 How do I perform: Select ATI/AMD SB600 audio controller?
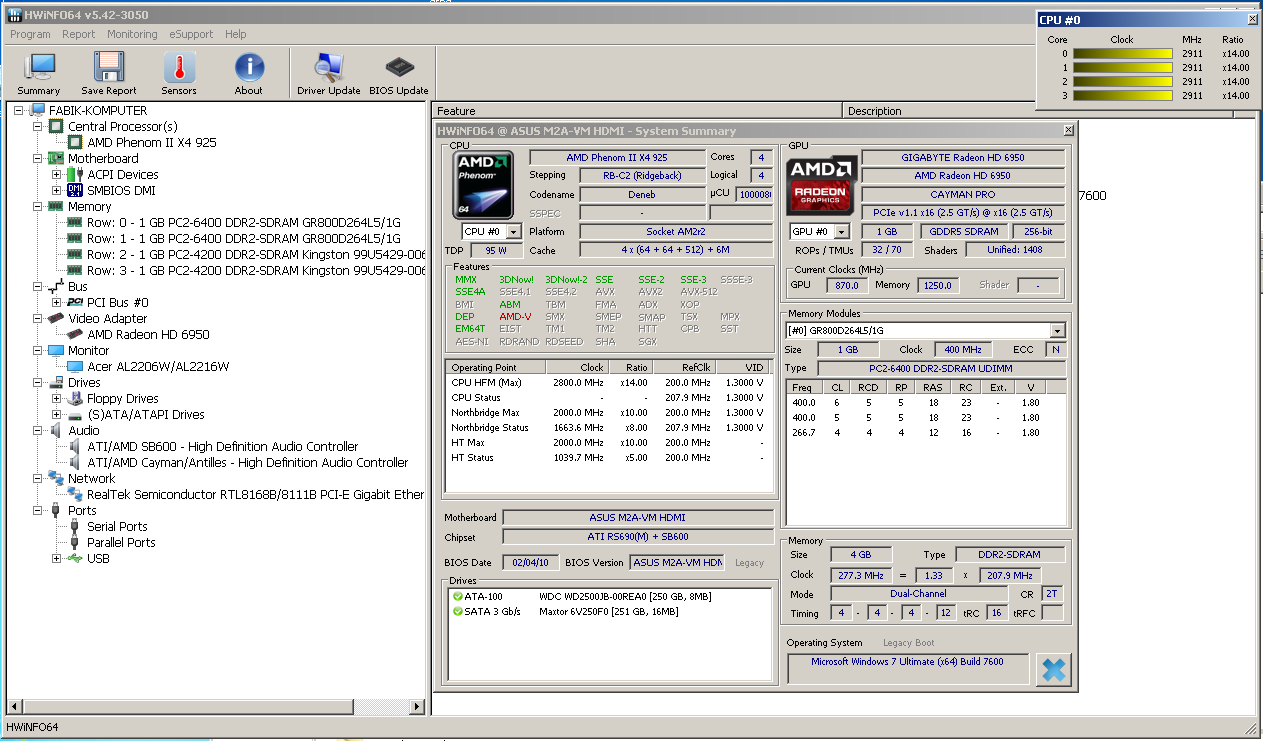(222, 446)
